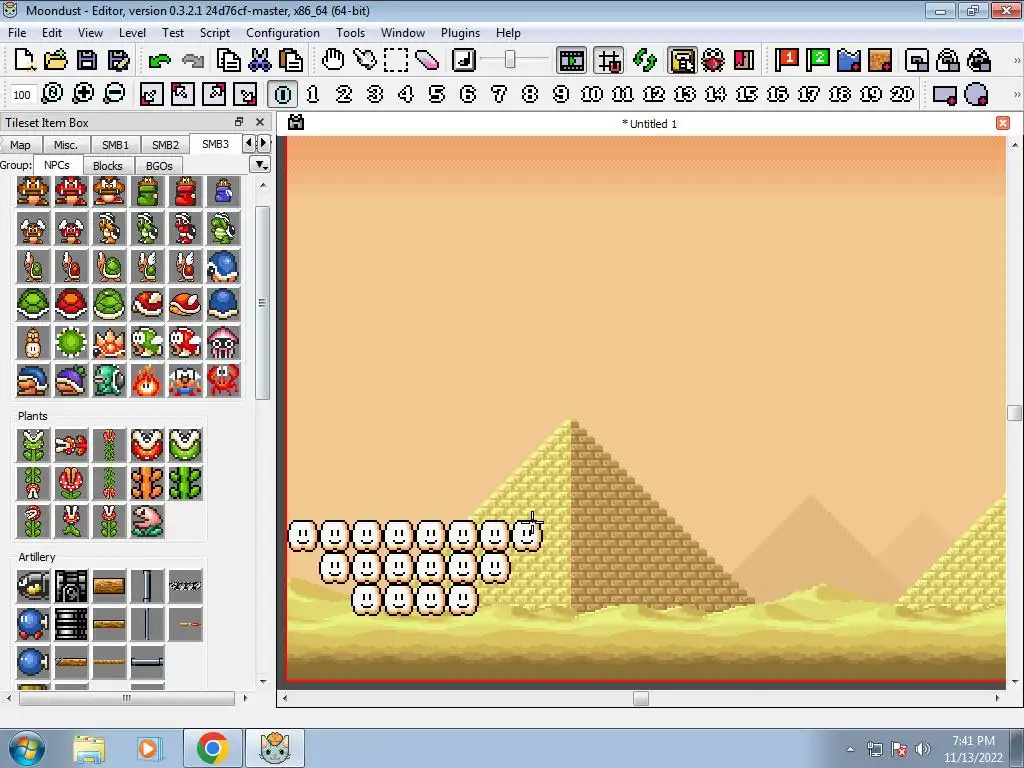The width and height of the screenshot is (1024, 768).
Task: Switch to the Blocks group tab
Action: (108, 166)
